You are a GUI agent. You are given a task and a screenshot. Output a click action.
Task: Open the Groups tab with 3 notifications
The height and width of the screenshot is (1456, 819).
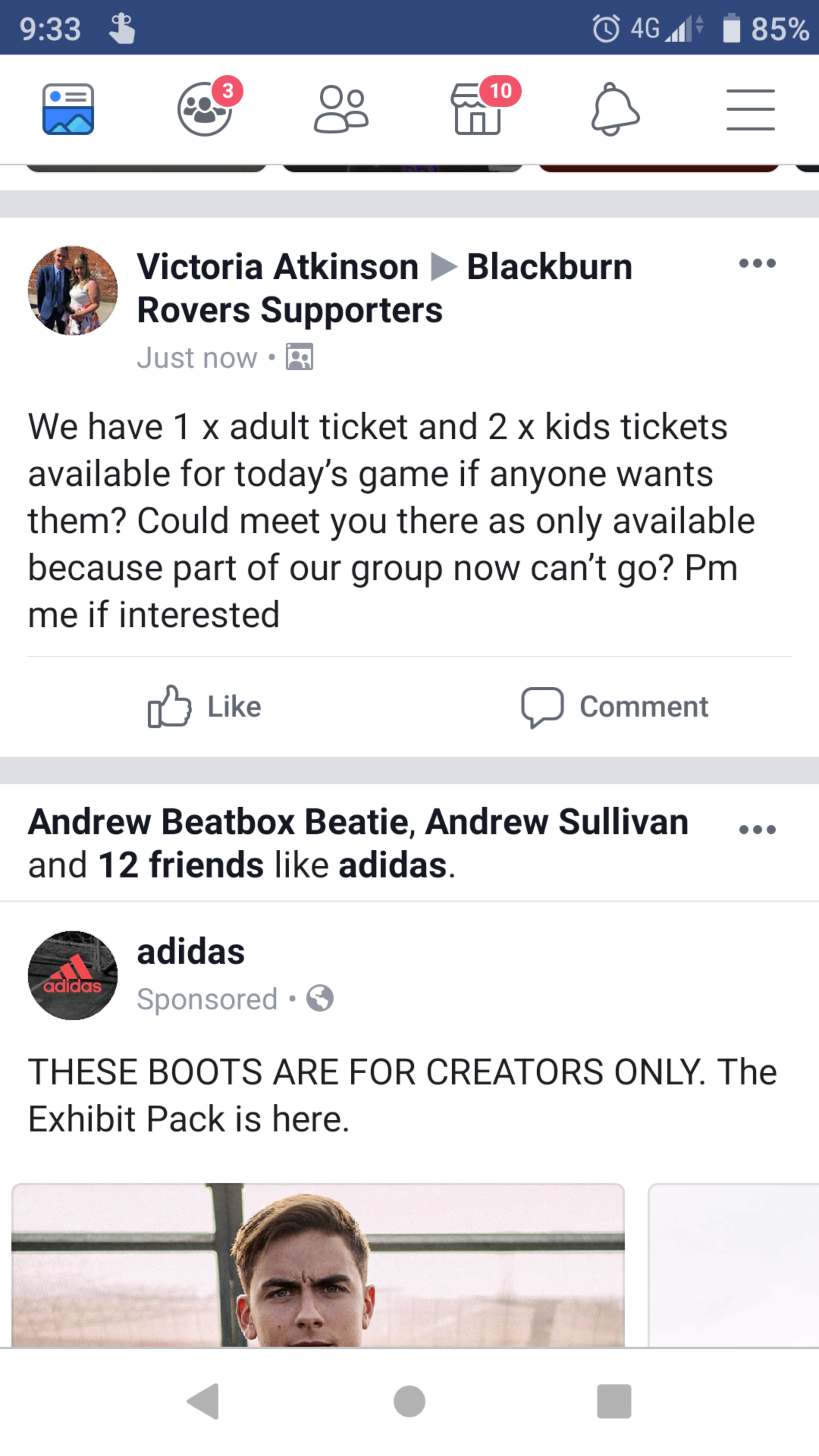click(205, 109)
